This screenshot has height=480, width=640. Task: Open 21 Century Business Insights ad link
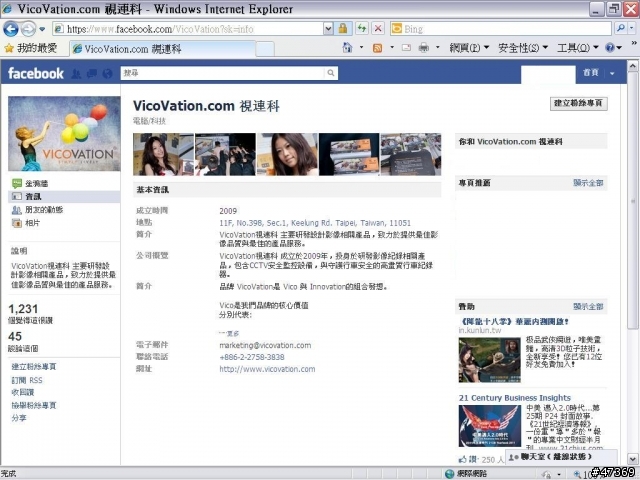(515, 398)
